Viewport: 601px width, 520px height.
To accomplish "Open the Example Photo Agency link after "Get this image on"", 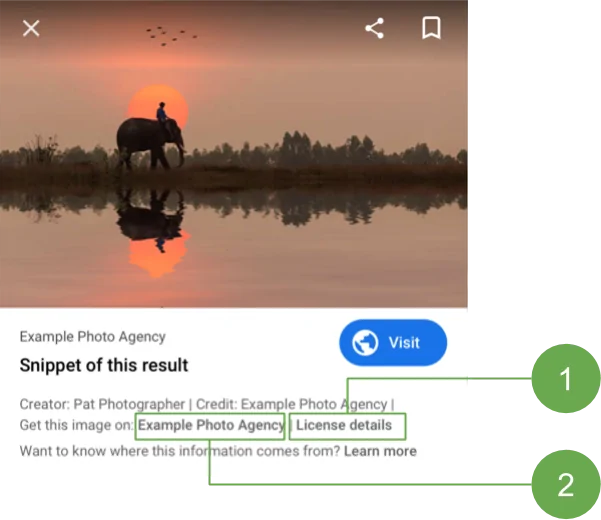I will [x=211, y=425].
